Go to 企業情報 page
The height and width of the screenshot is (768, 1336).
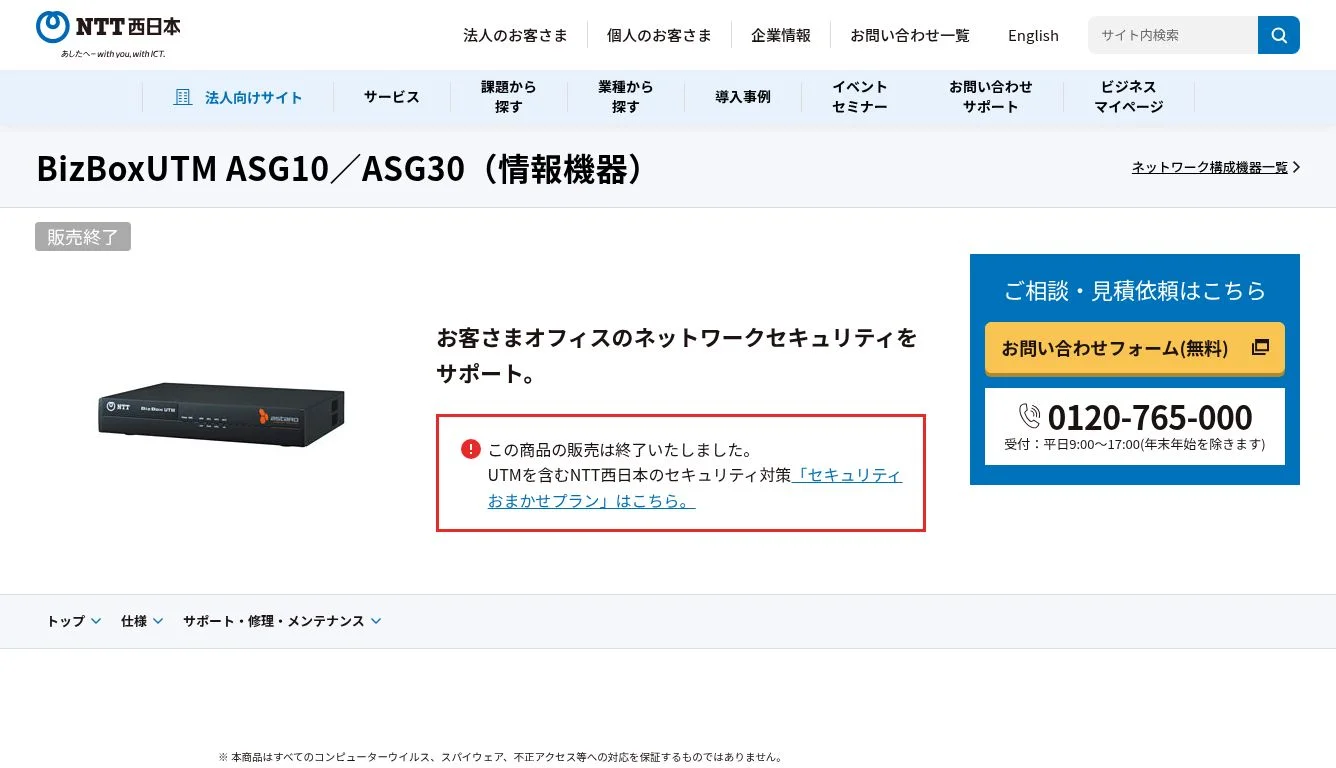coord(781,35)
